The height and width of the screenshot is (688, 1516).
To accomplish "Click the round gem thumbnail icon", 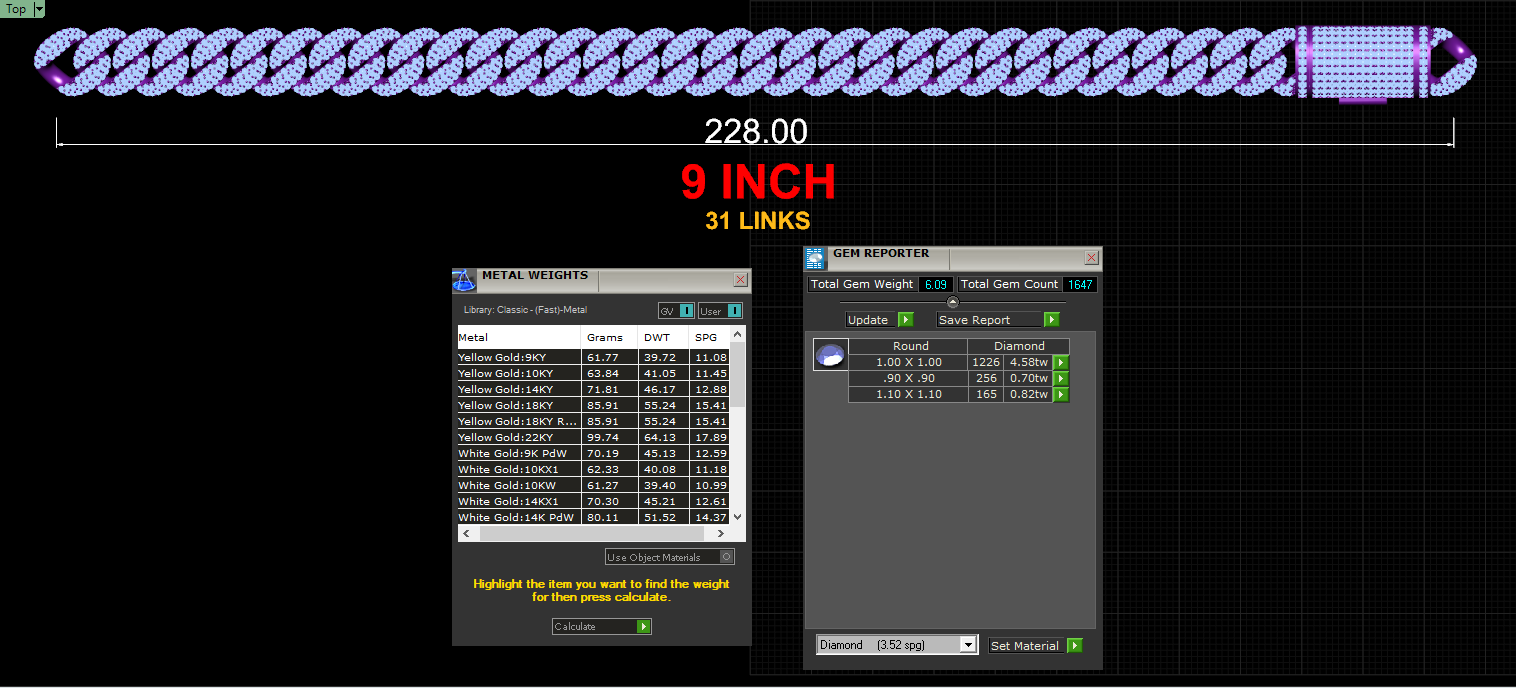I will (x=830, y=355).
